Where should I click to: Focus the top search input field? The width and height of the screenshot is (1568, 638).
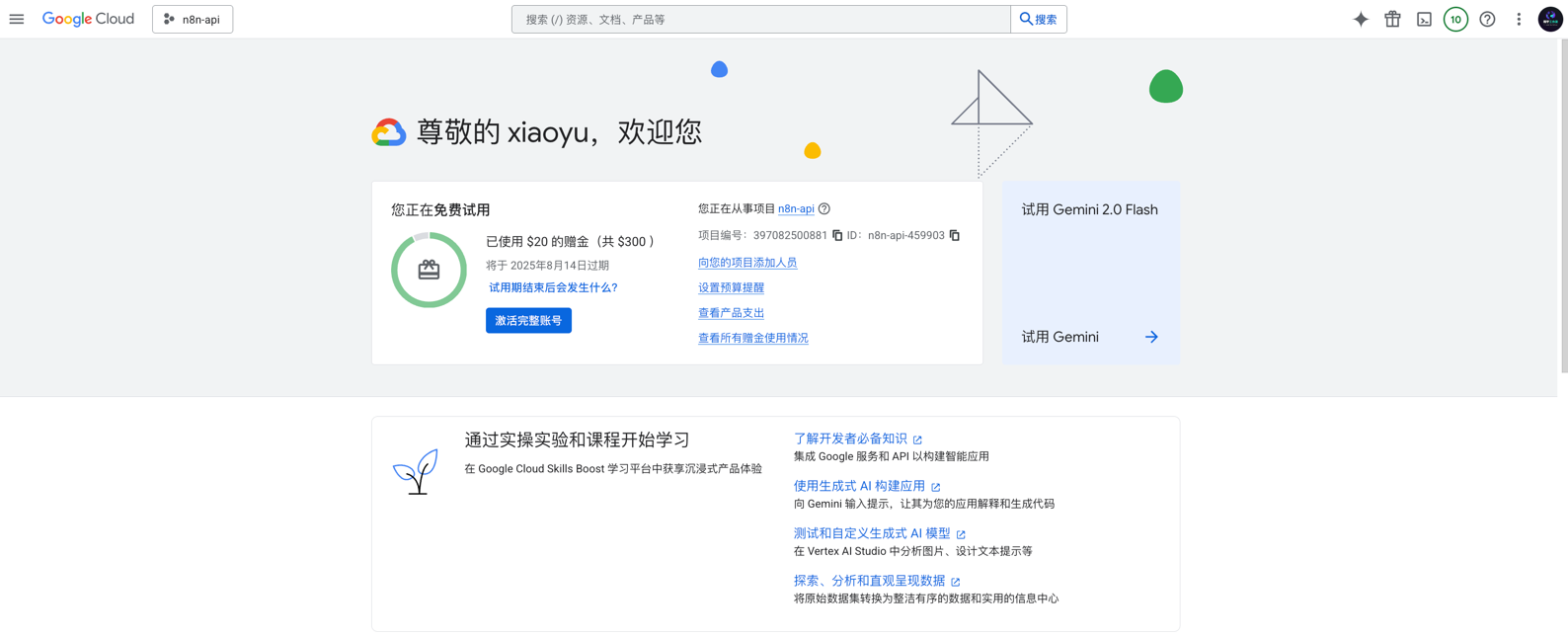(x=761, y=19)
